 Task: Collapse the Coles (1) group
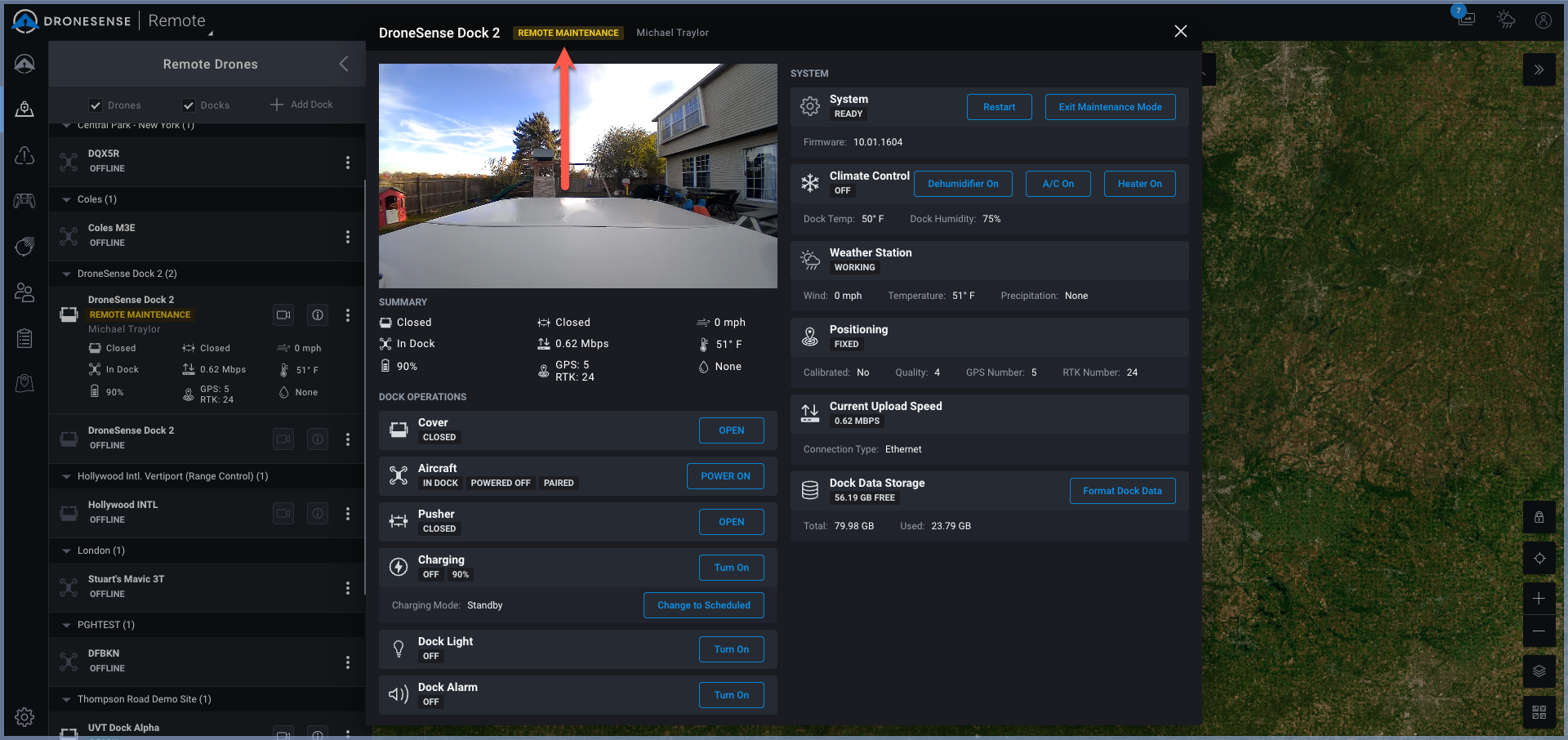tap(66, 199)
